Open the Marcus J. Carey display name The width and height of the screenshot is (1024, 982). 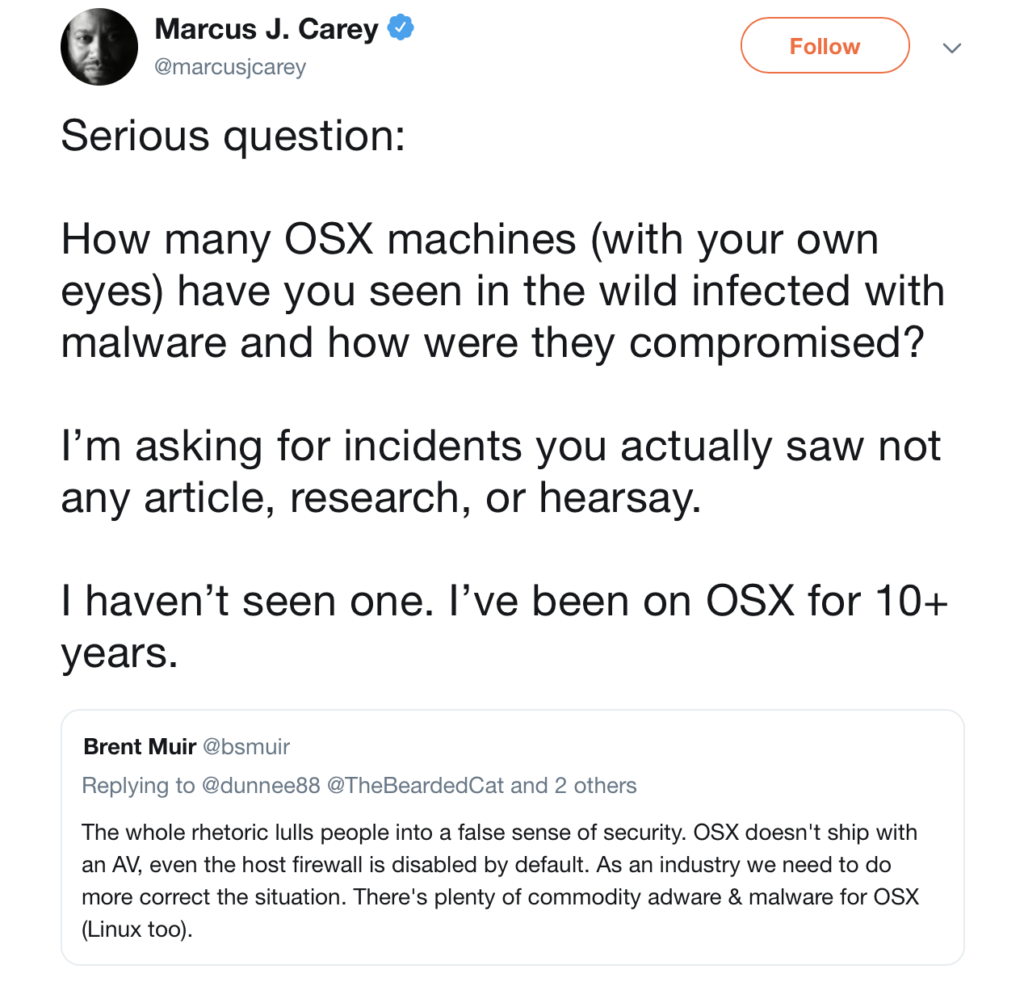[266, 30]
